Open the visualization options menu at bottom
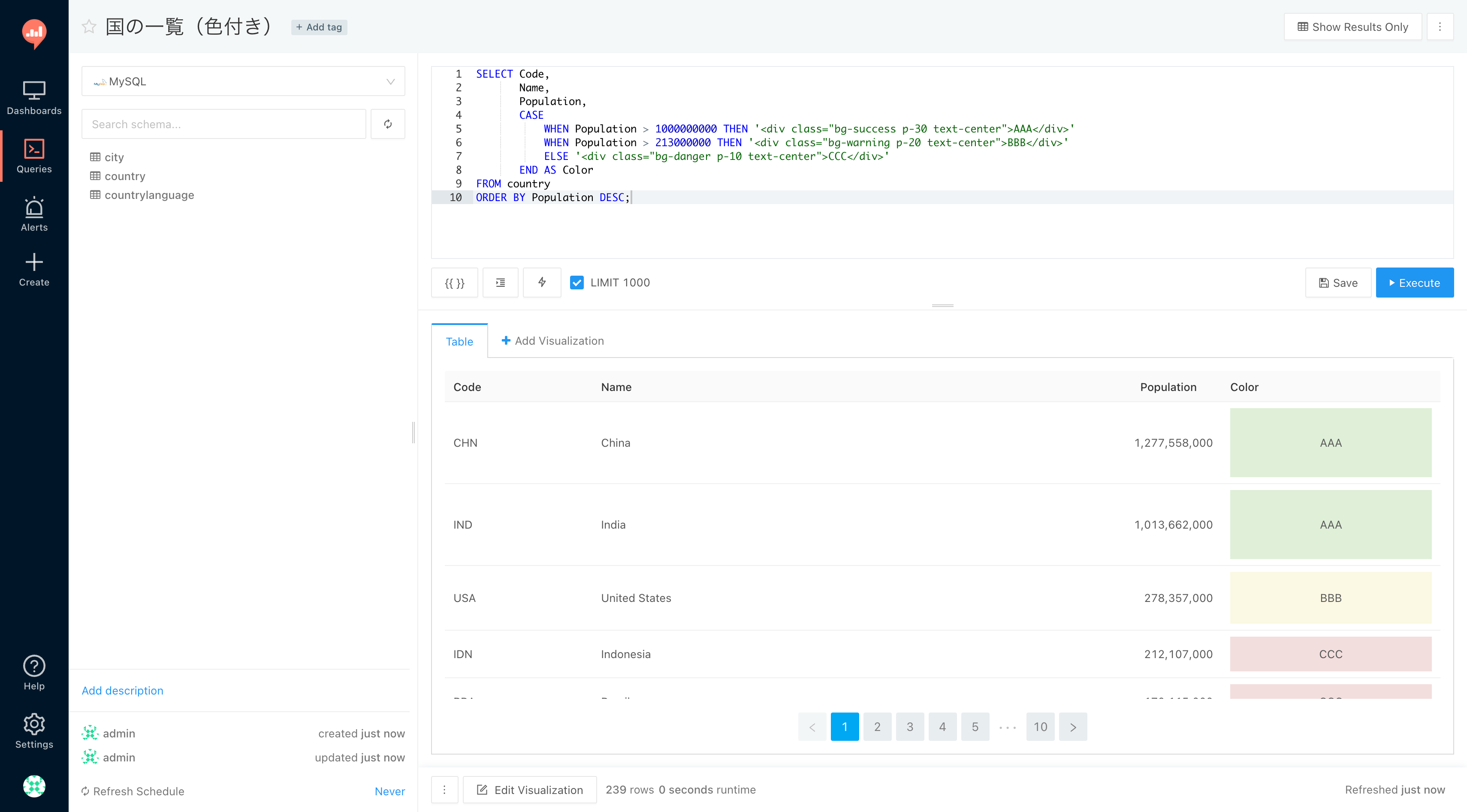This screenshot has height=812, width=1467. click(x=444, y=789)
